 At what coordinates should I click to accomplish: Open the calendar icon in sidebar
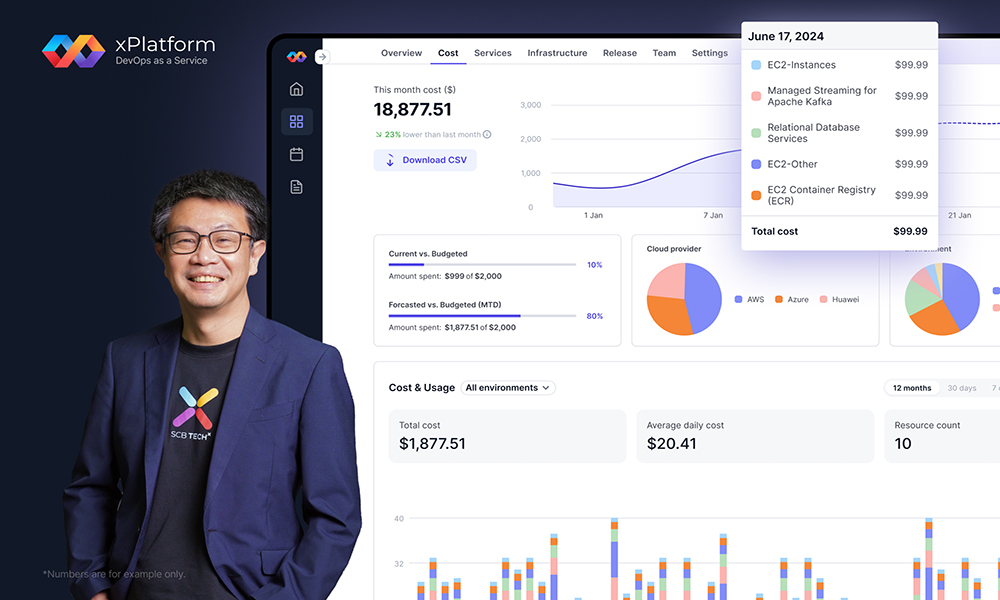296,154
